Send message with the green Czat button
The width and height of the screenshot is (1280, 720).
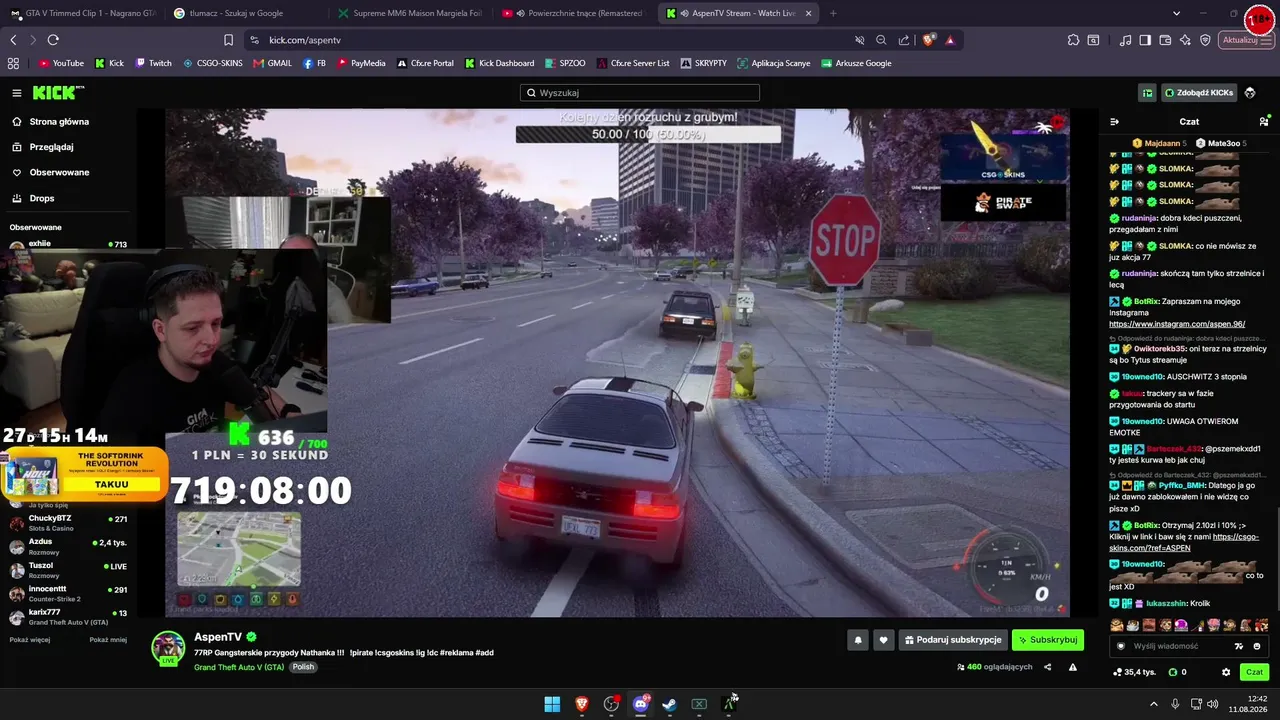click(x=1254, y=672)
